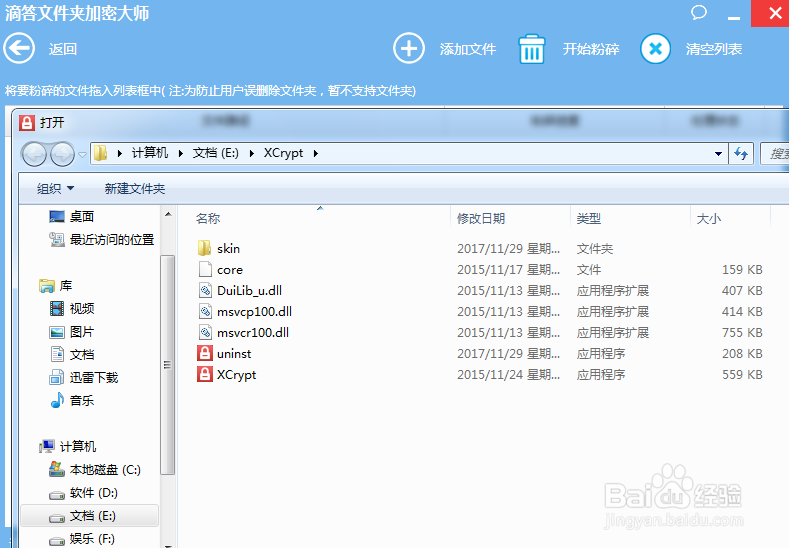Click the 添加文件 text button
This screenshot has height=548, width=789.
pos(468,49)
